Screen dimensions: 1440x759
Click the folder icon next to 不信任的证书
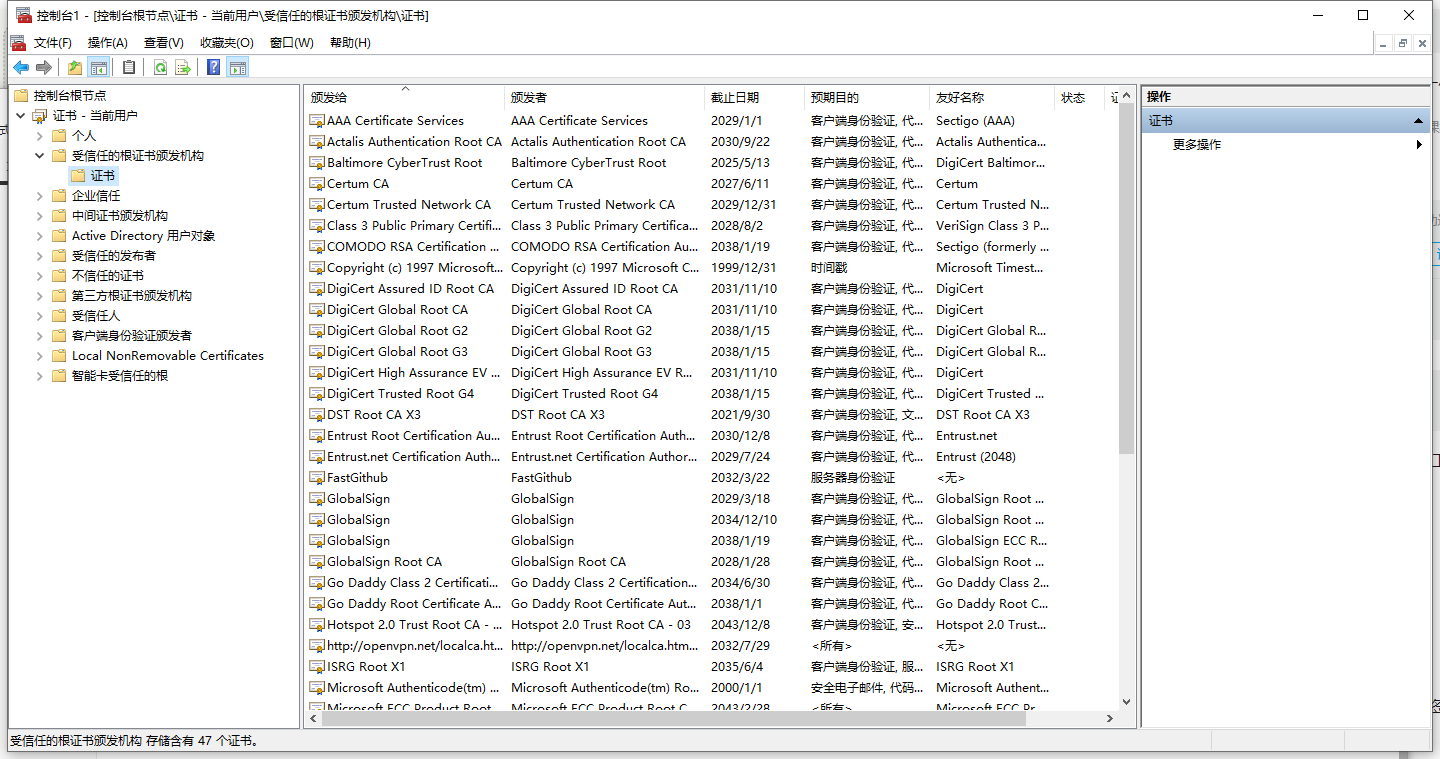click(59, 275)
